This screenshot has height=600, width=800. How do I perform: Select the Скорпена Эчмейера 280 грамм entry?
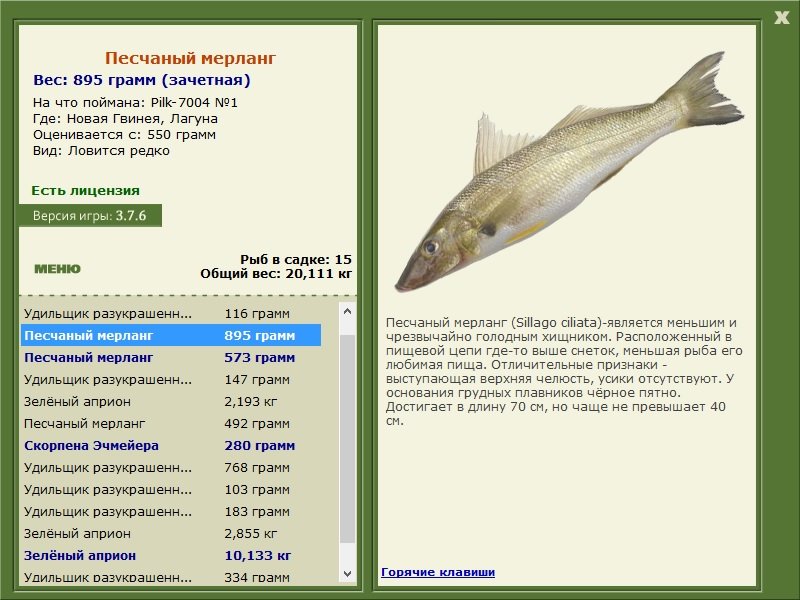[171, 445]
